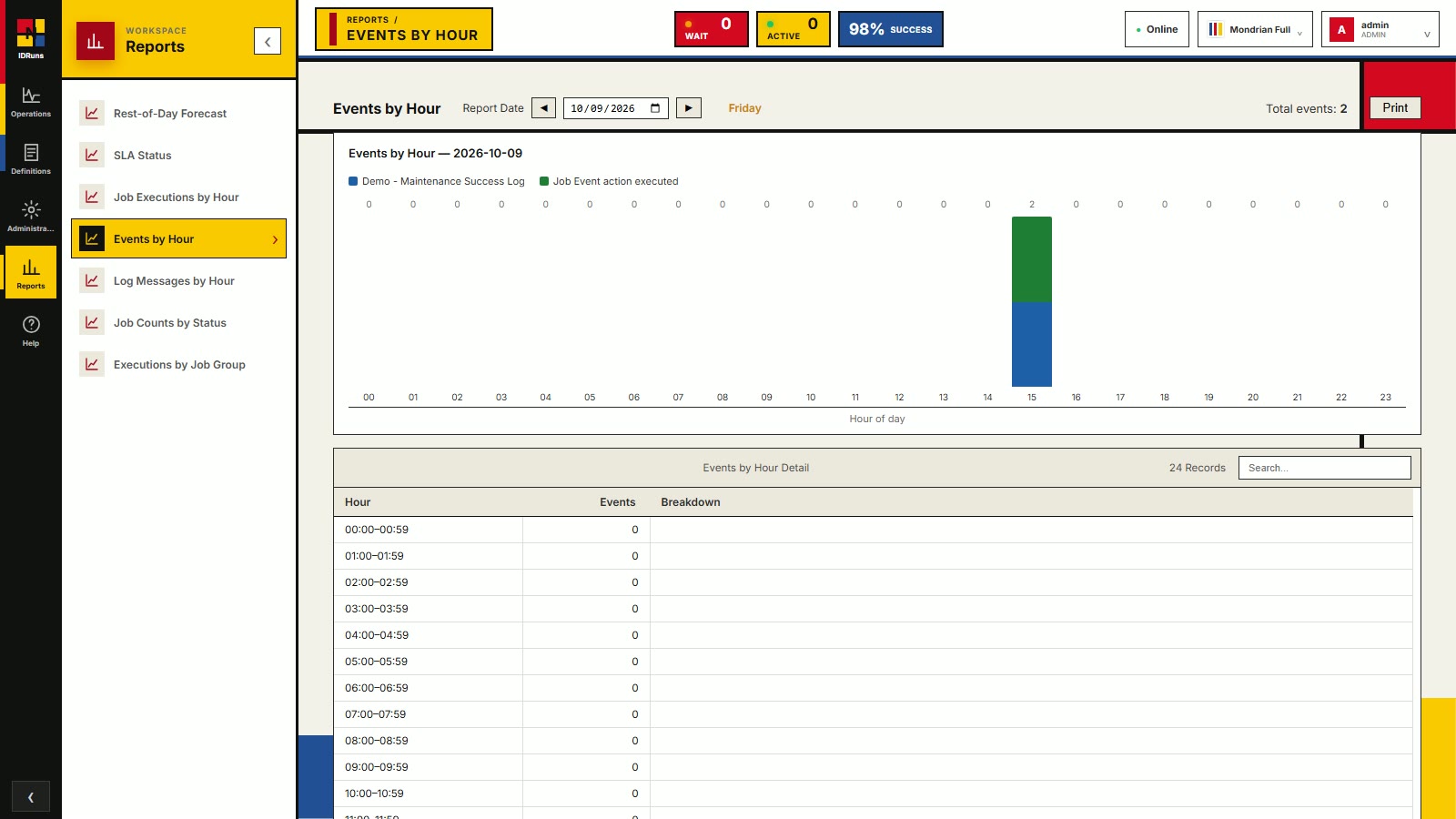Open Job Counts by Status report

click(178, 323)
